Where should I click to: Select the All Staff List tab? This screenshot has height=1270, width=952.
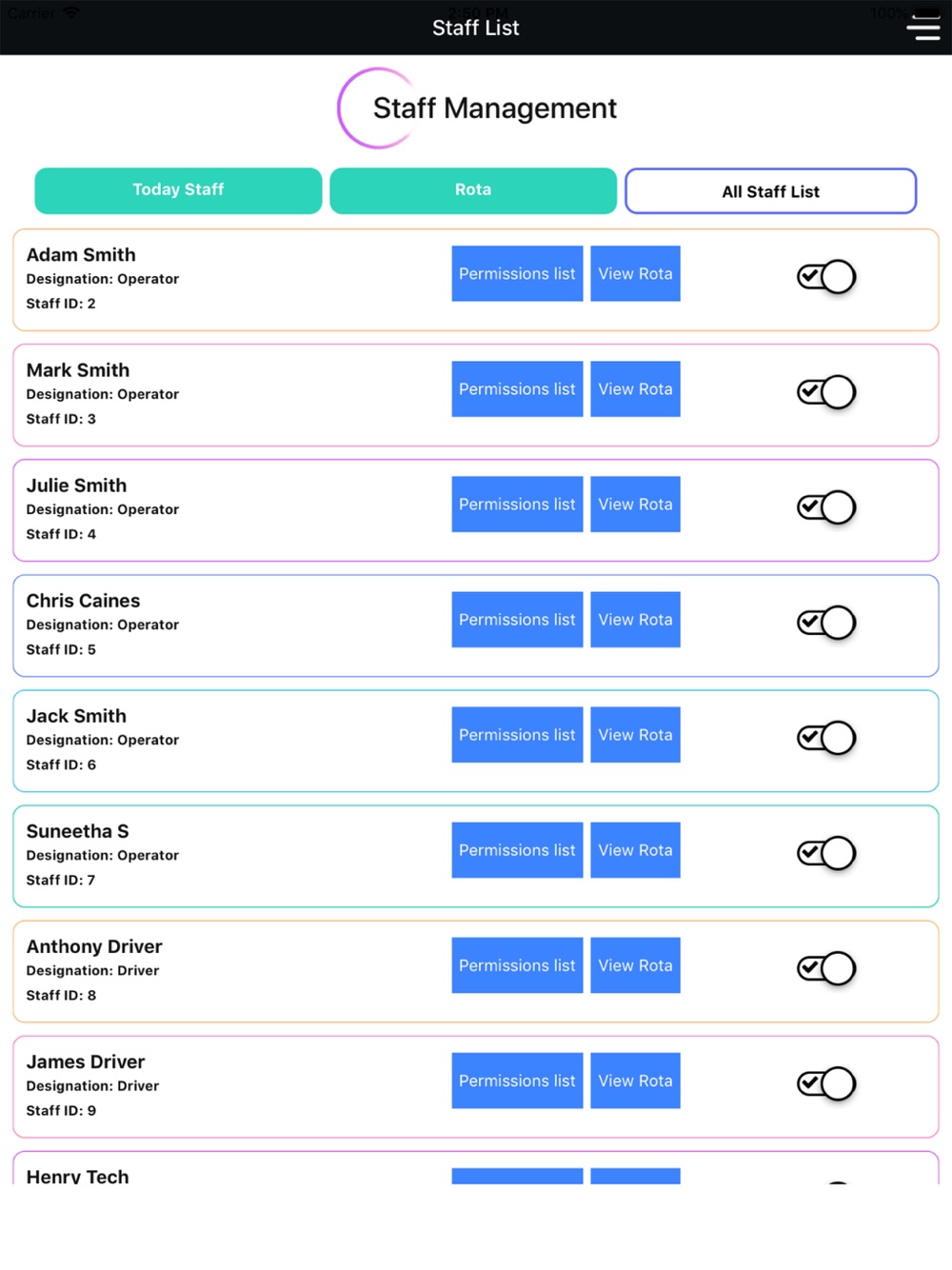point(771,191)
